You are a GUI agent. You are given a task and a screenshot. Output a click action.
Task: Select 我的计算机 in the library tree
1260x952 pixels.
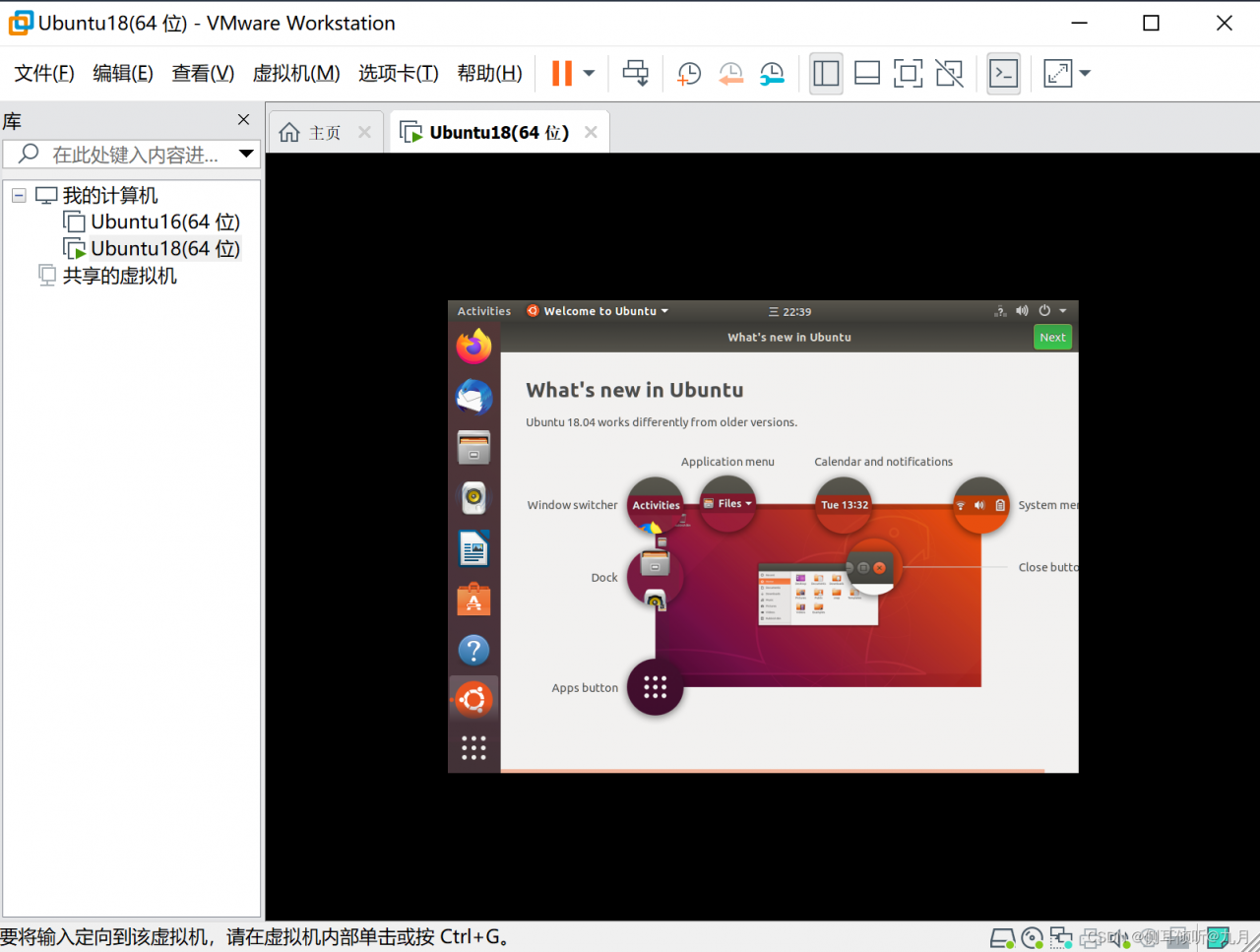[x=110, y=196]
